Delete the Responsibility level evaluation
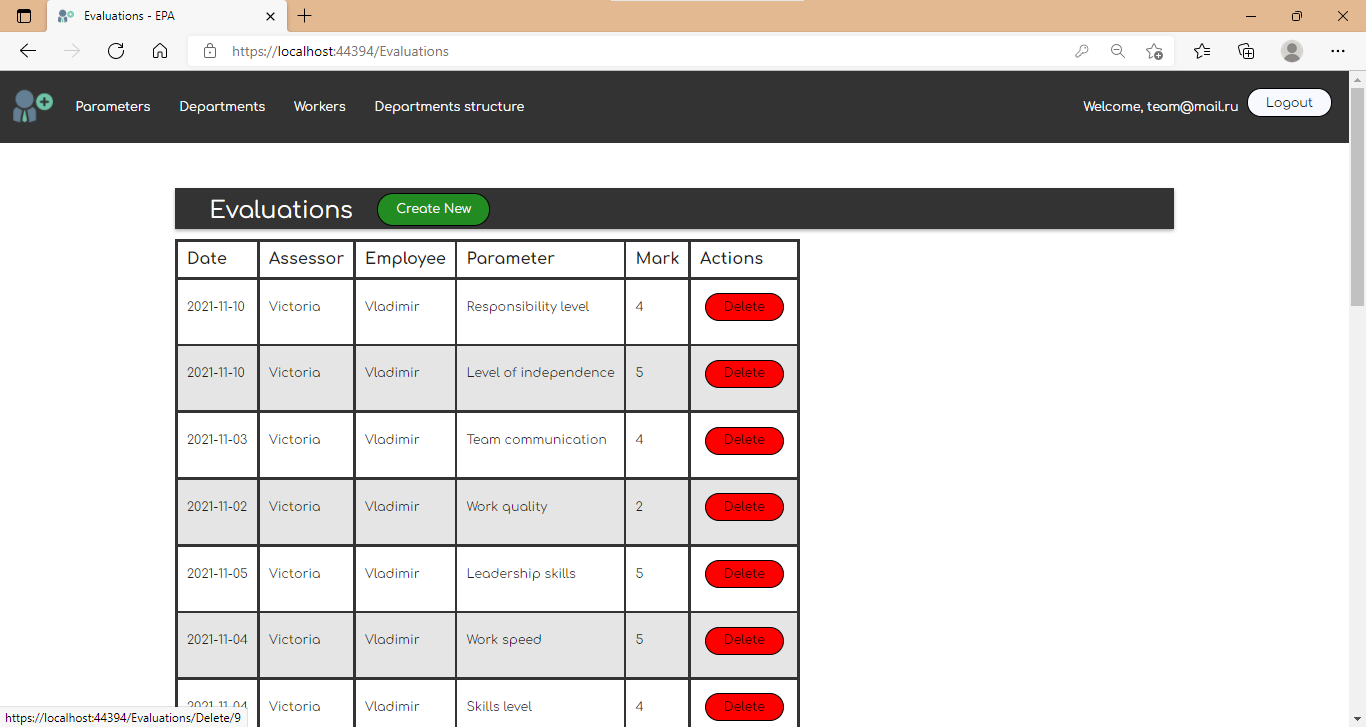The image size is (1366, 727). point(744,307)
